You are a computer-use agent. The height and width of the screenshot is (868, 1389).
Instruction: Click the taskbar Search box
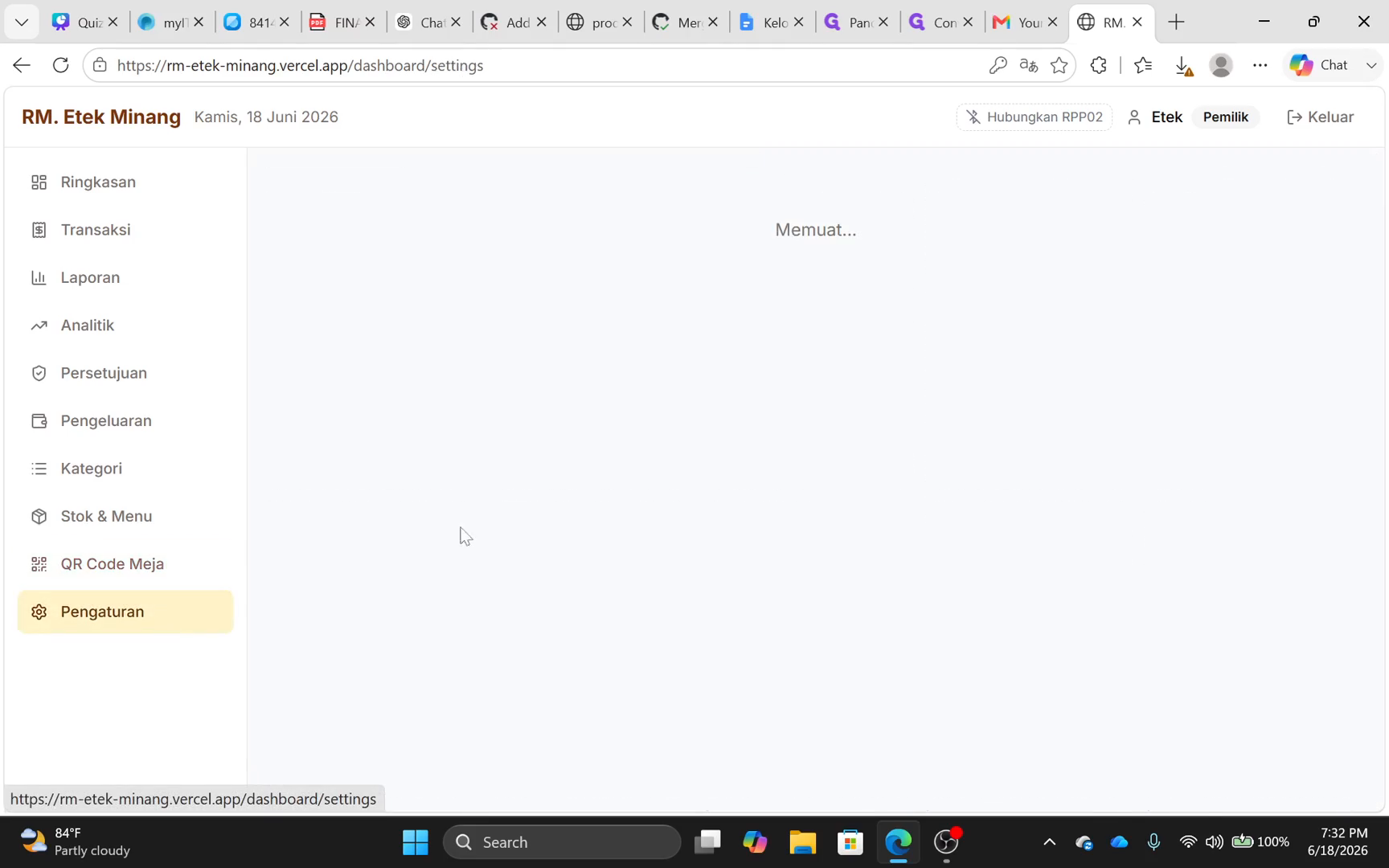click(562, 842)
